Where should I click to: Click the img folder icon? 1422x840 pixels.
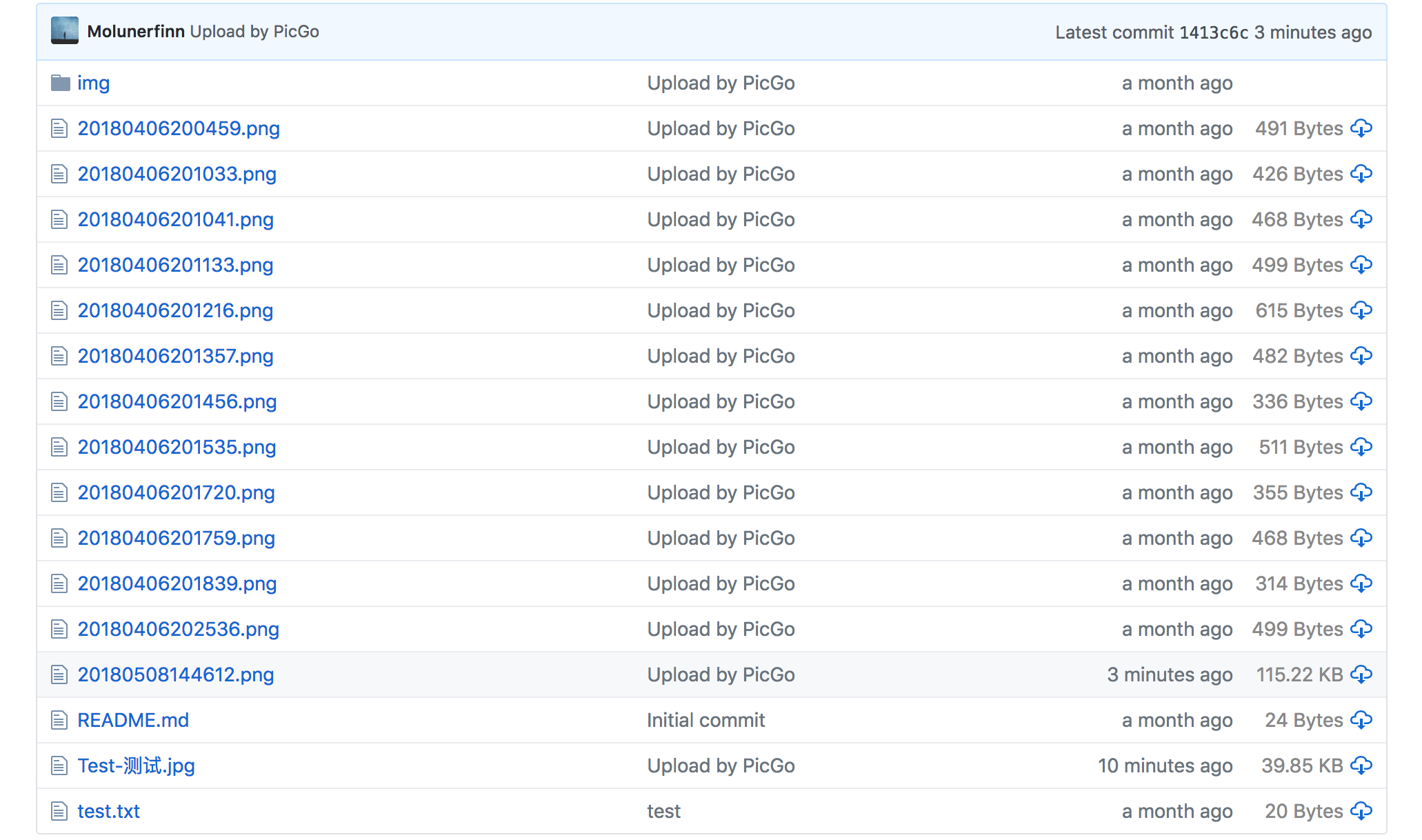point(61,83)
